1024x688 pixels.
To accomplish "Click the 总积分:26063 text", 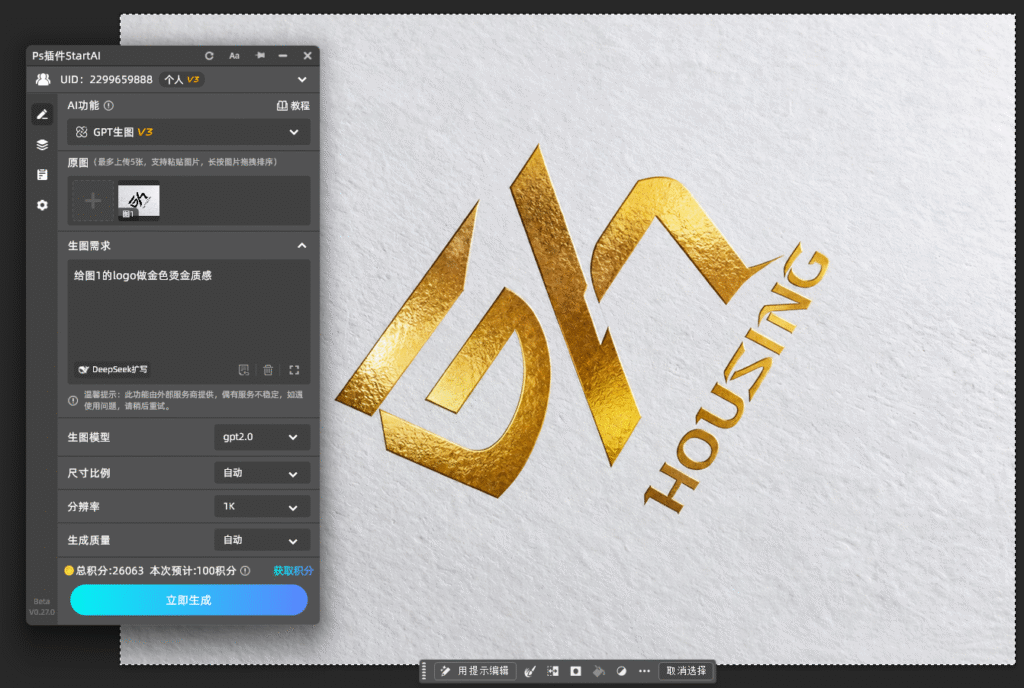I will (110, 571).
